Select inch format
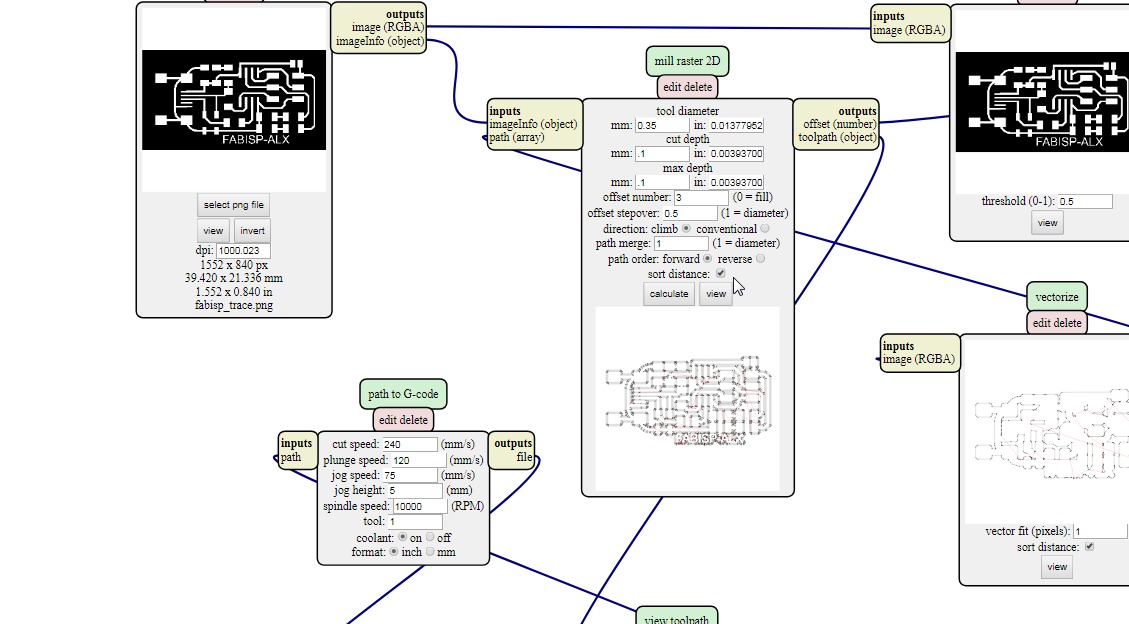 pyautogui.click(x=394, y=551)
